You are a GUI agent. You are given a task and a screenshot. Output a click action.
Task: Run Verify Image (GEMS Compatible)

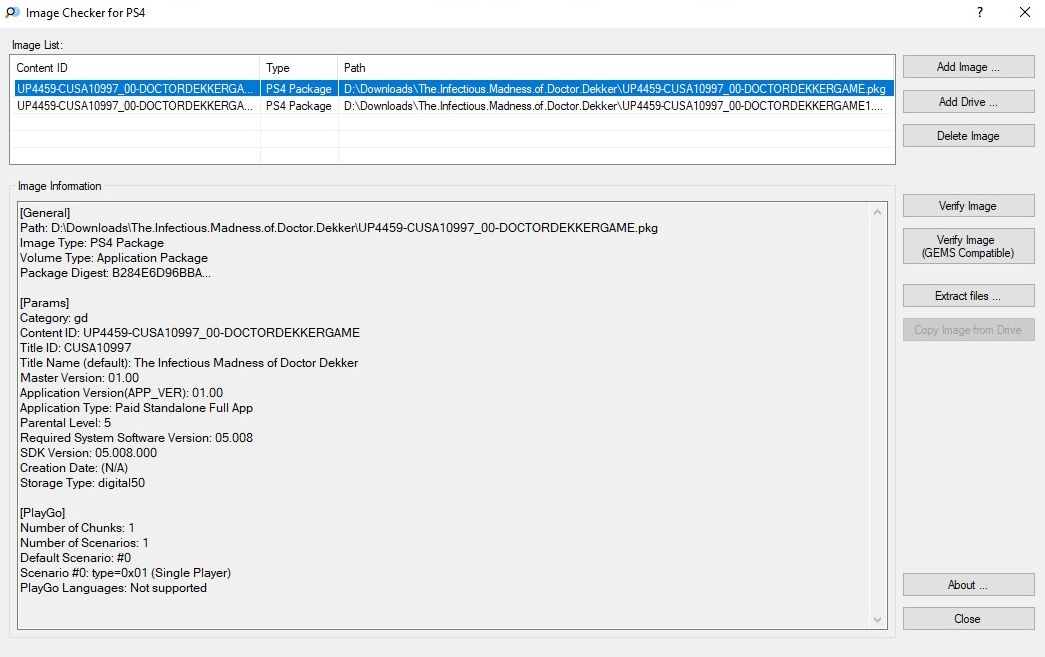coord(968,246)
